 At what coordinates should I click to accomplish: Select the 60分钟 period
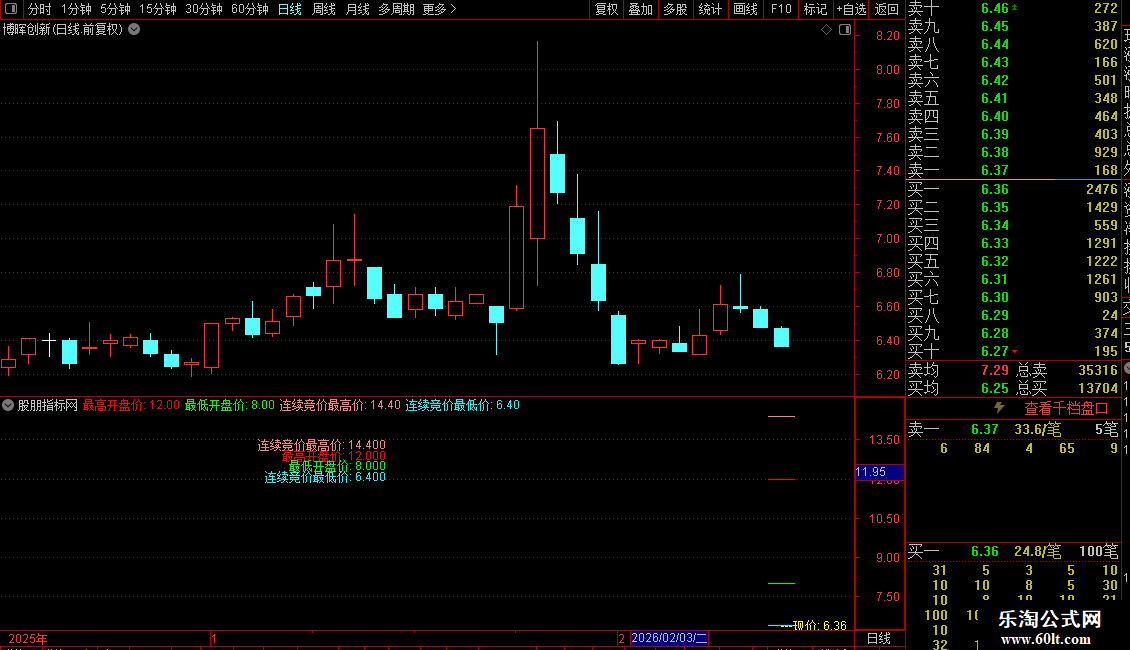click(250, 9)
